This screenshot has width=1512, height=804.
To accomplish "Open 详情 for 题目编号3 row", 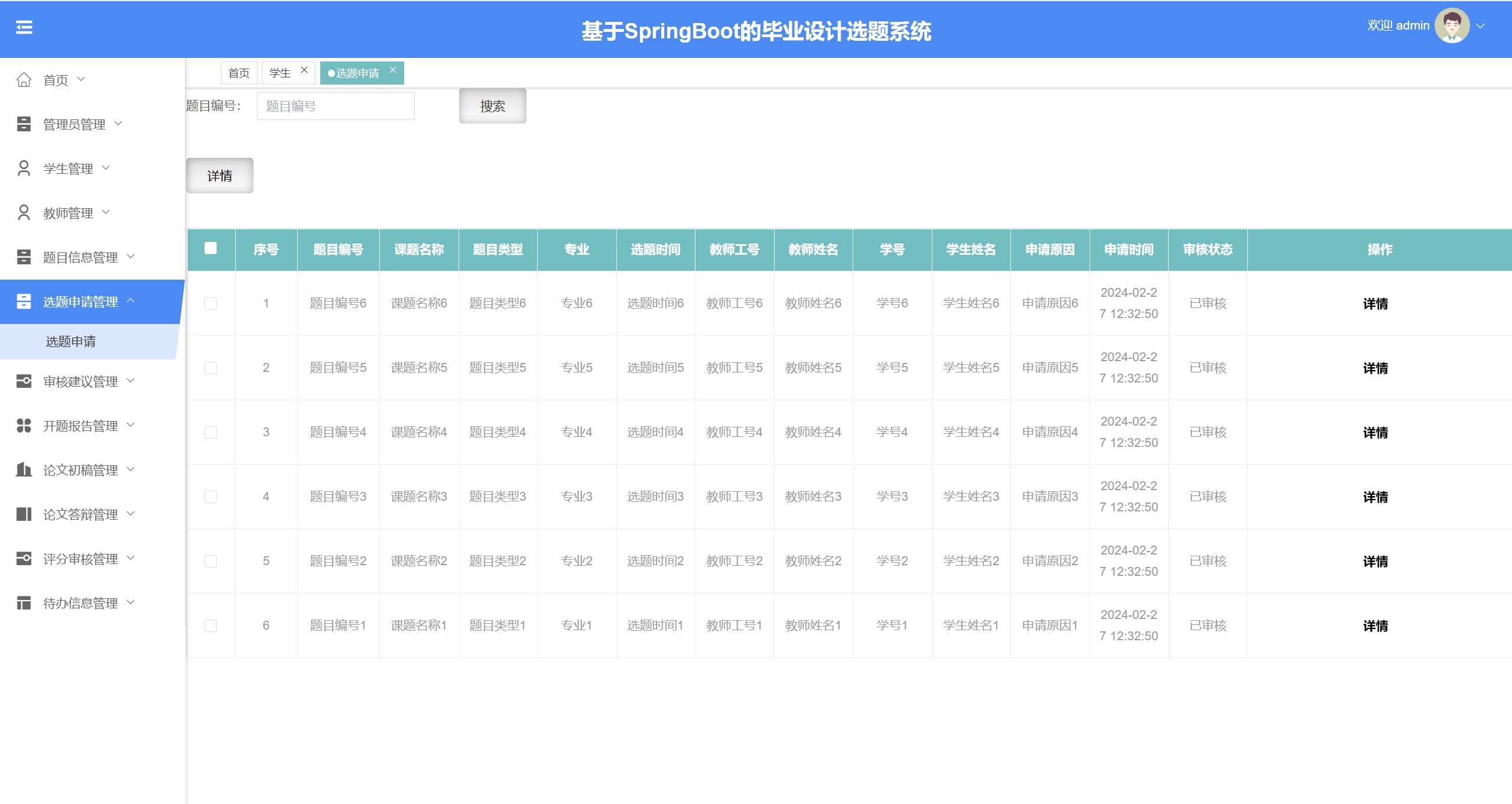I will pos(1376,497).
